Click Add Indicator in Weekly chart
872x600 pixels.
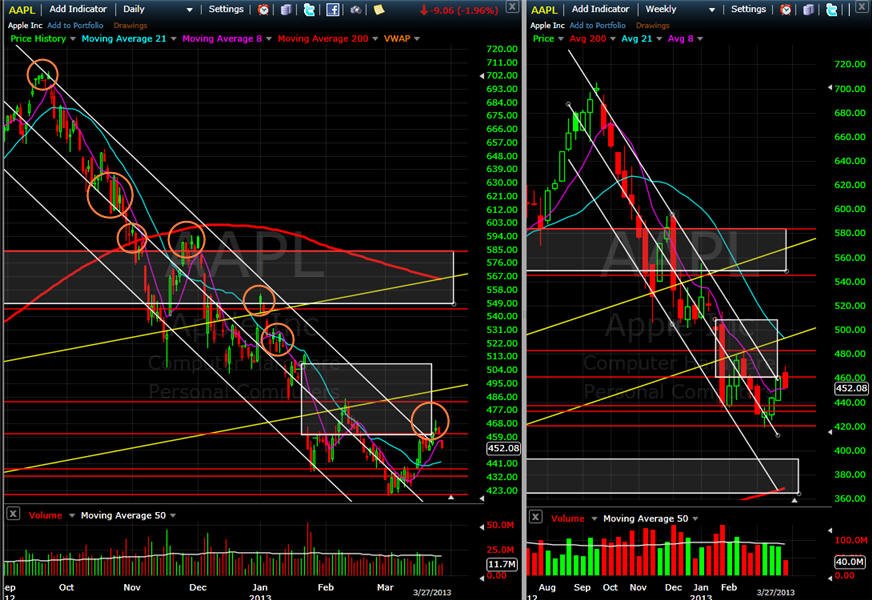click(x=600, y=9)
